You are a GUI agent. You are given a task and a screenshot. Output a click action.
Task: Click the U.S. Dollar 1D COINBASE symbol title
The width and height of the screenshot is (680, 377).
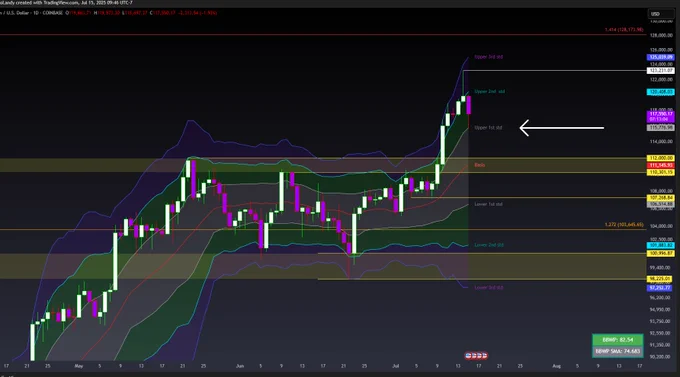(x=31, y=13)
